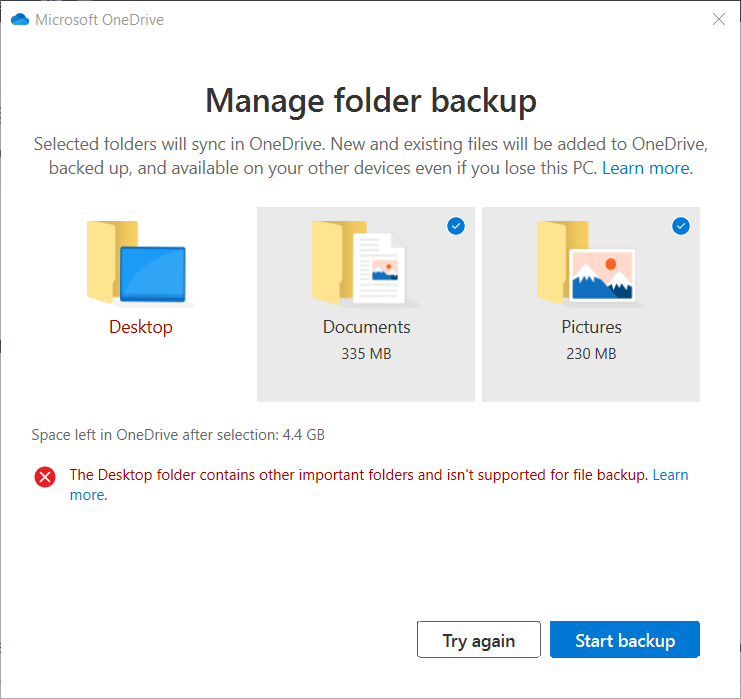This screenshot has height=699, width=741.
Task: Click the Desktop folder error message text
Action: tap(358, 475)
